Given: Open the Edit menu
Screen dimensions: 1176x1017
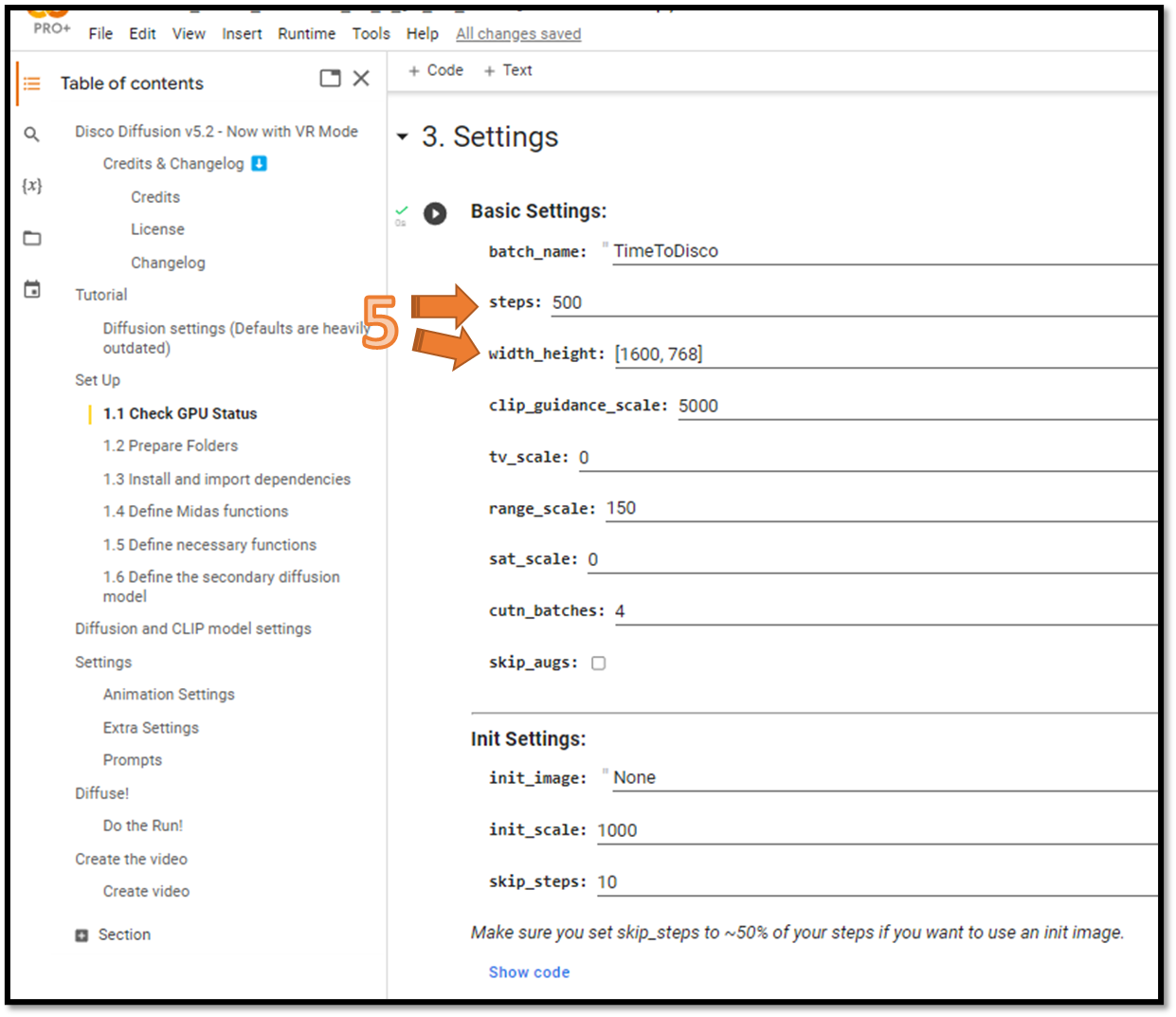Looking at the screenshot, I should 143,33.
